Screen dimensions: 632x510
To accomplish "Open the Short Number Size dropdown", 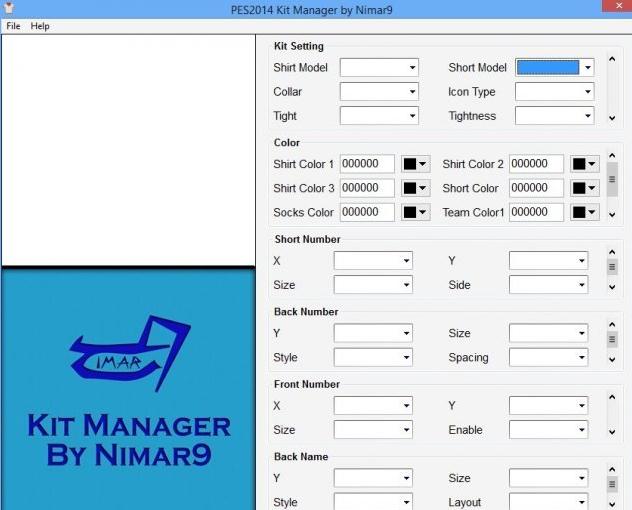I will [373, 285].
